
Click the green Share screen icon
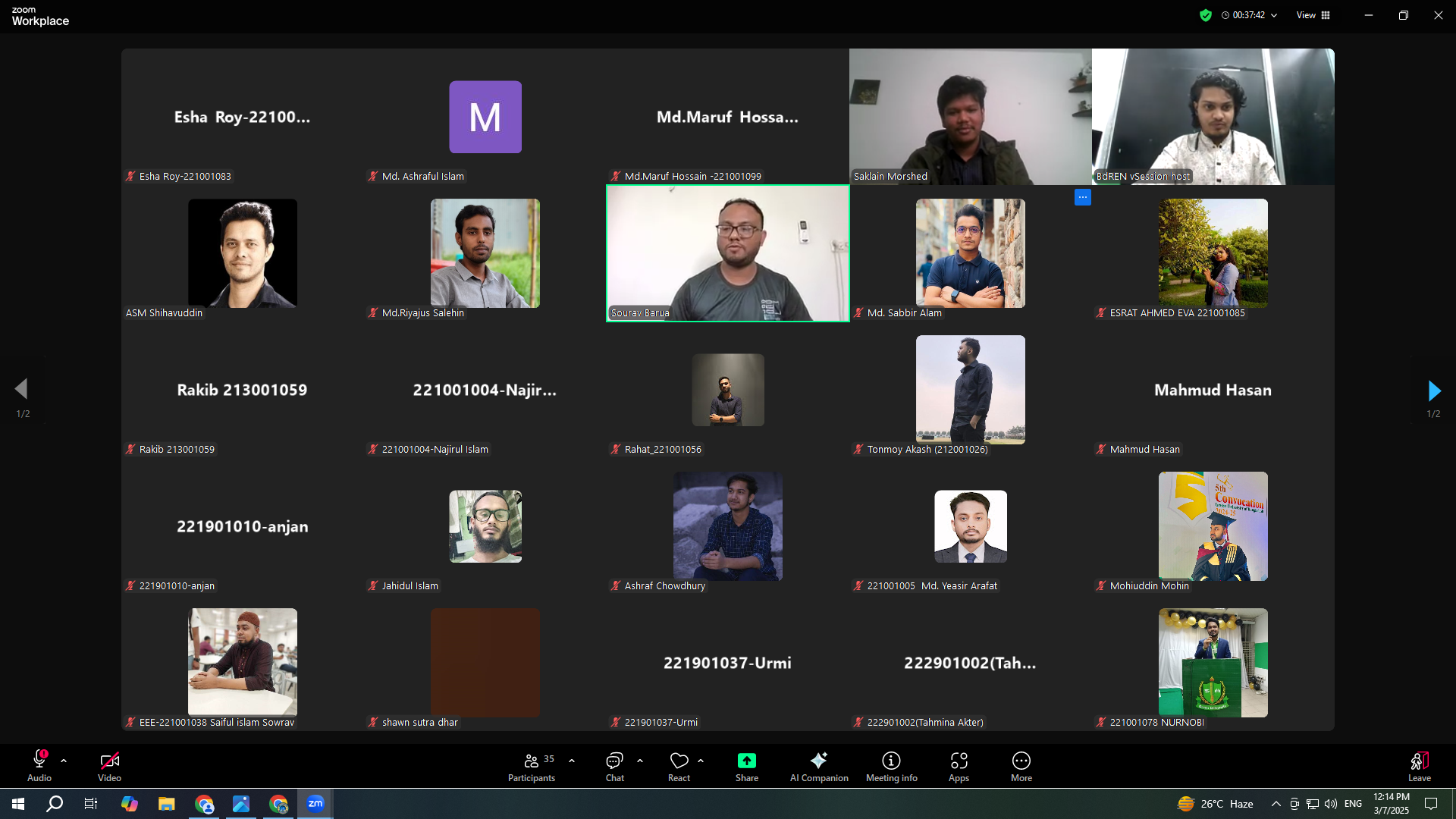click(746, 761)
